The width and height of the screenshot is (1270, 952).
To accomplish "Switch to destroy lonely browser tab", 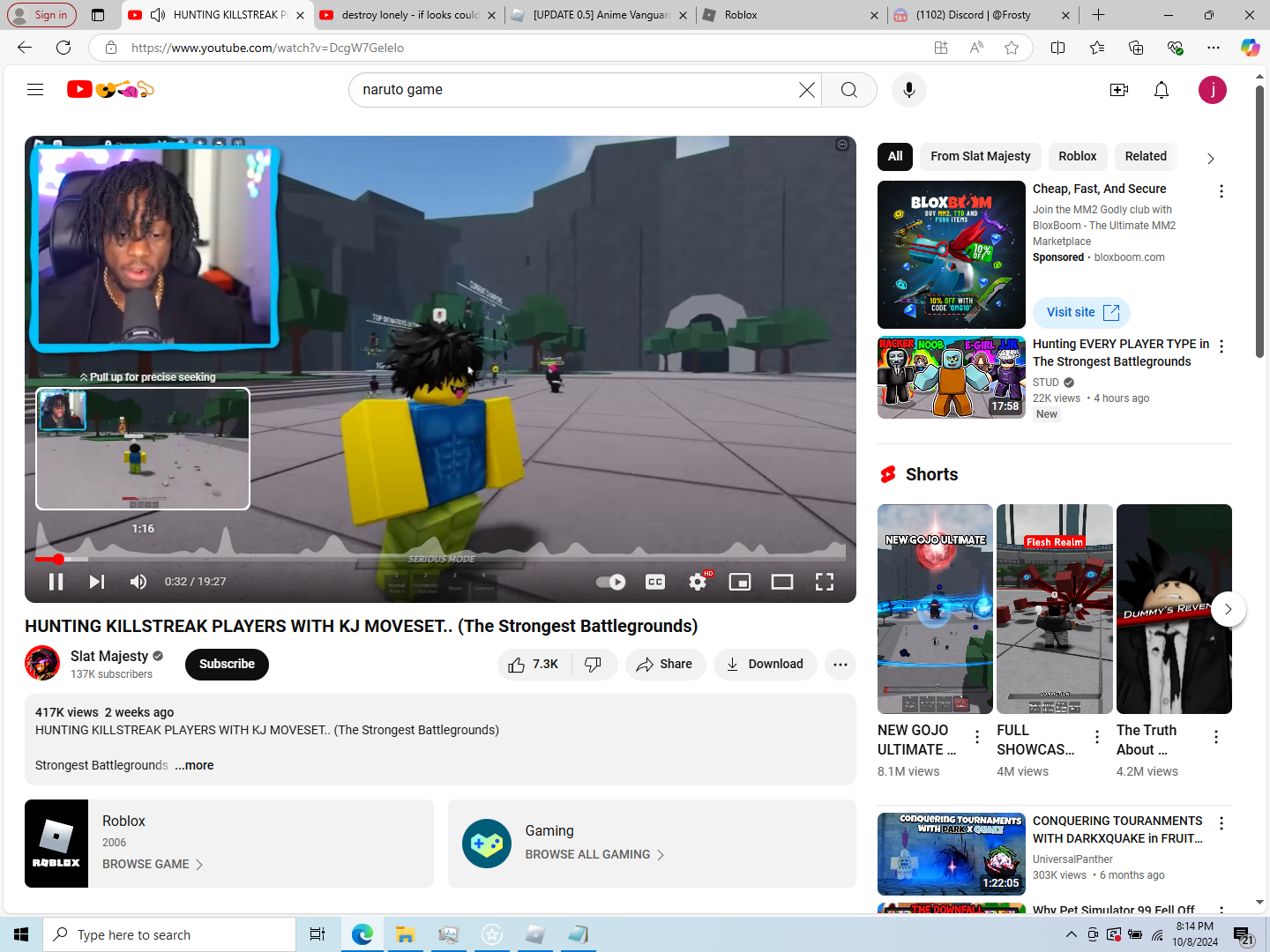I will (410, 15).
